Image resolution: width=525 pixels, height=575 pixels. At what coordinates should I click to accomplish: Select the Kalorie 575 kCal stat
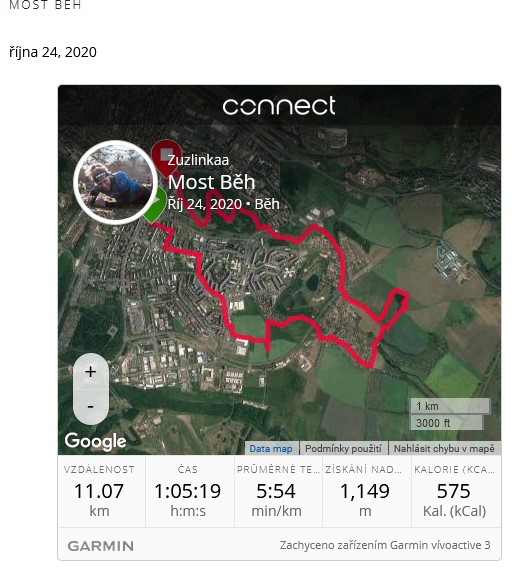coord(456,491)
